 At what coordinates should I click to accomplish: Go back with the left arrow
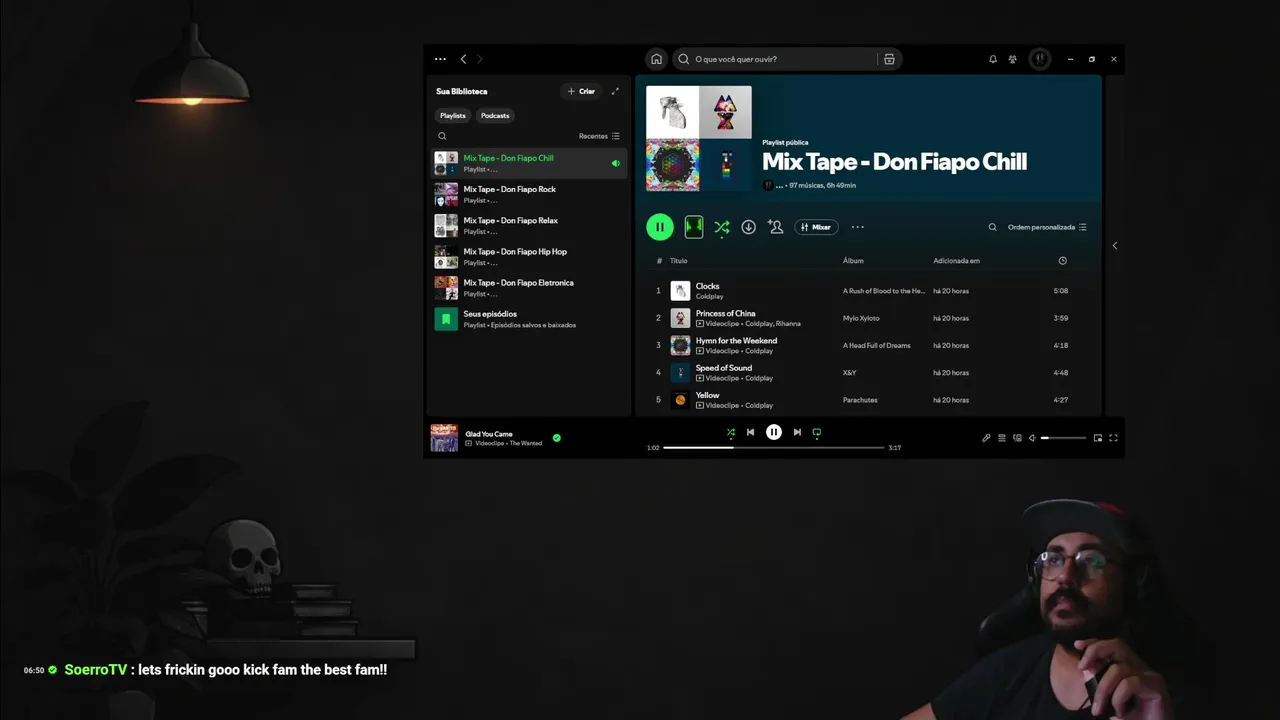(x=463, y=59)
